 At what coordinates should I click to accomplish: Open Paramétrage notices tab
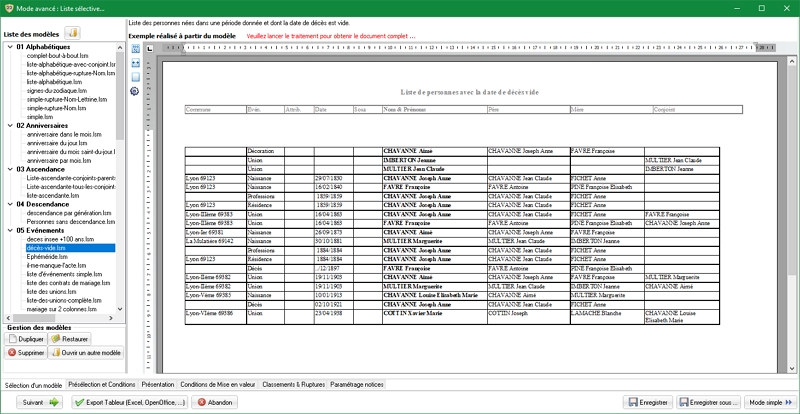(357, 384)
